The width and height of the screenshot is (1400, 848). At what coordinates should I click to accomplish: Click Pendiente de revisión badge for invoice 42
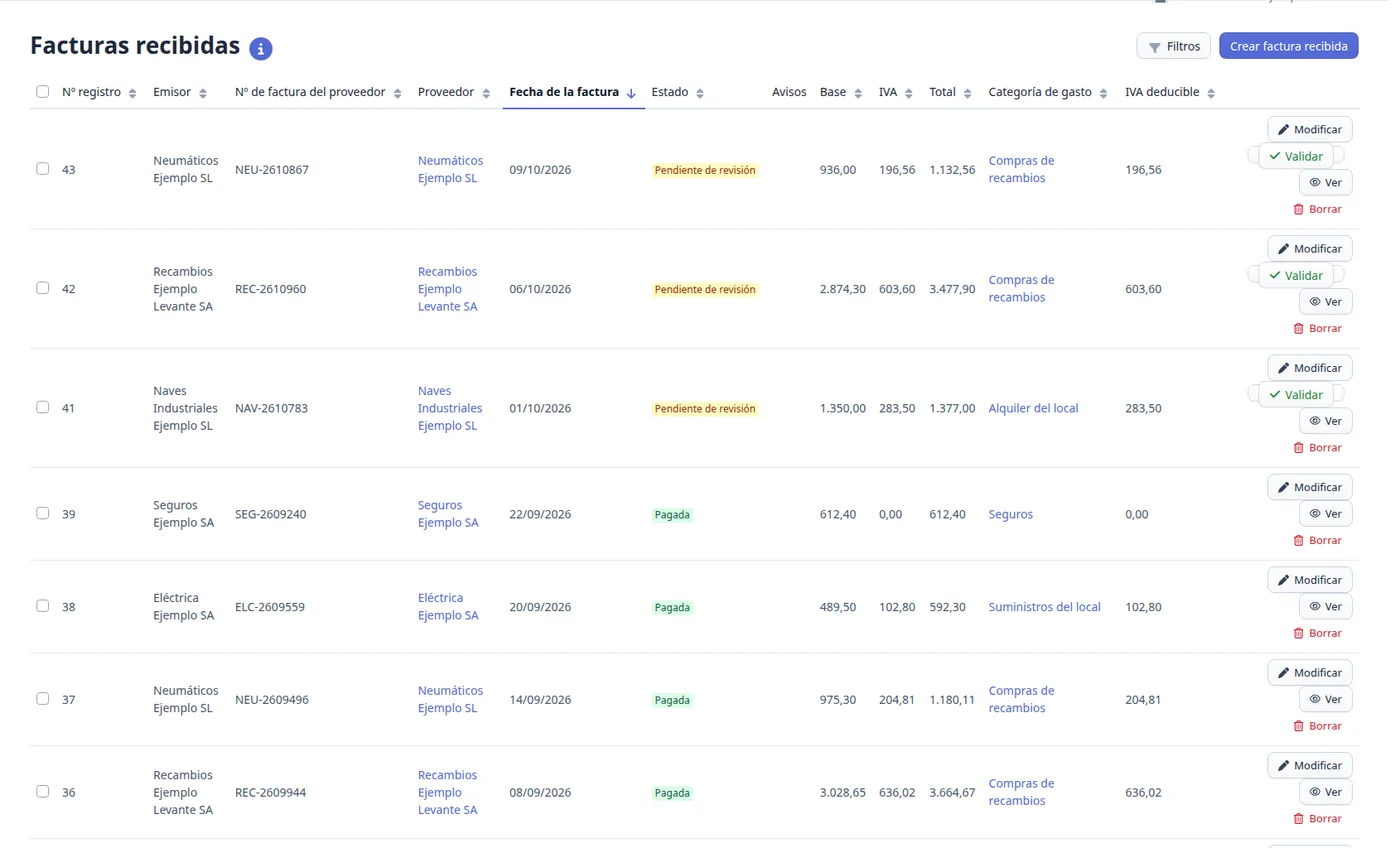705,289
